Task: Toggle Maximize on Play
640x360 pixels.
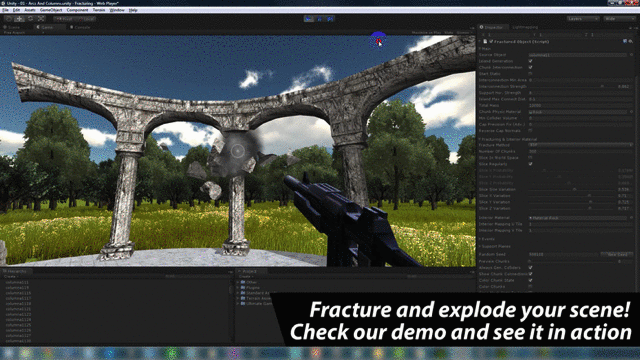Action: tap(426, 32)
